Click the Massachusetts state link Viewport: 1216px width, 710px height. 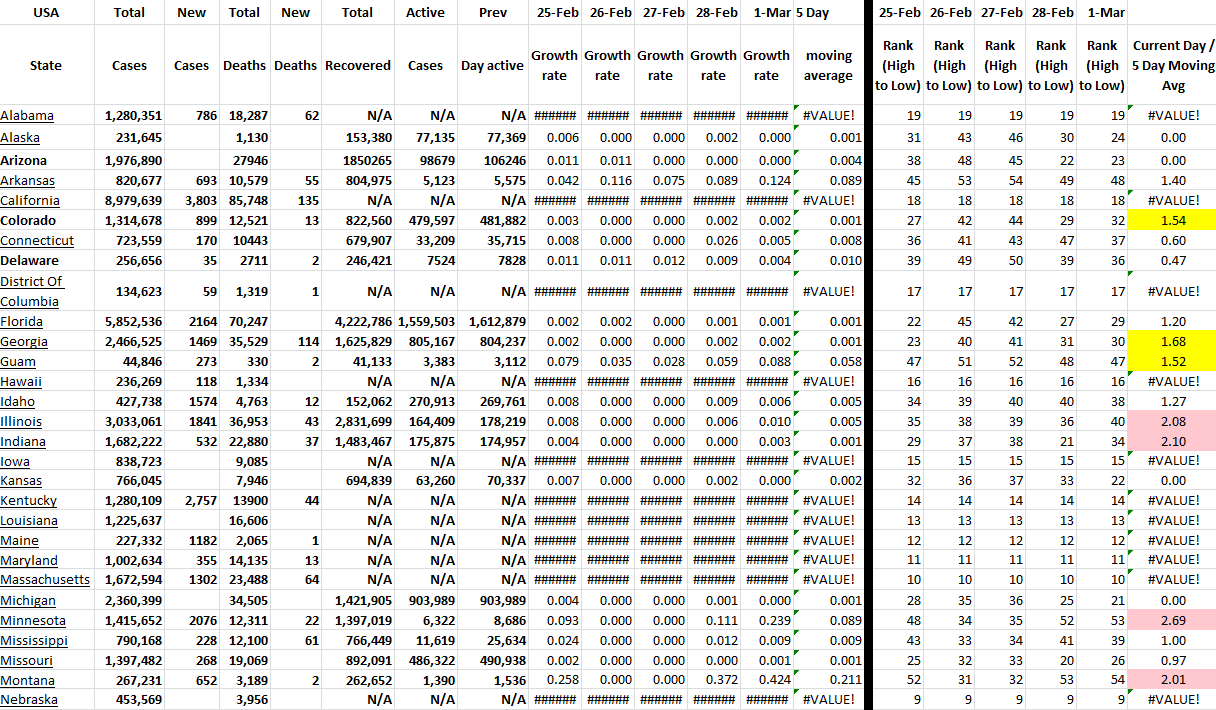45,580
